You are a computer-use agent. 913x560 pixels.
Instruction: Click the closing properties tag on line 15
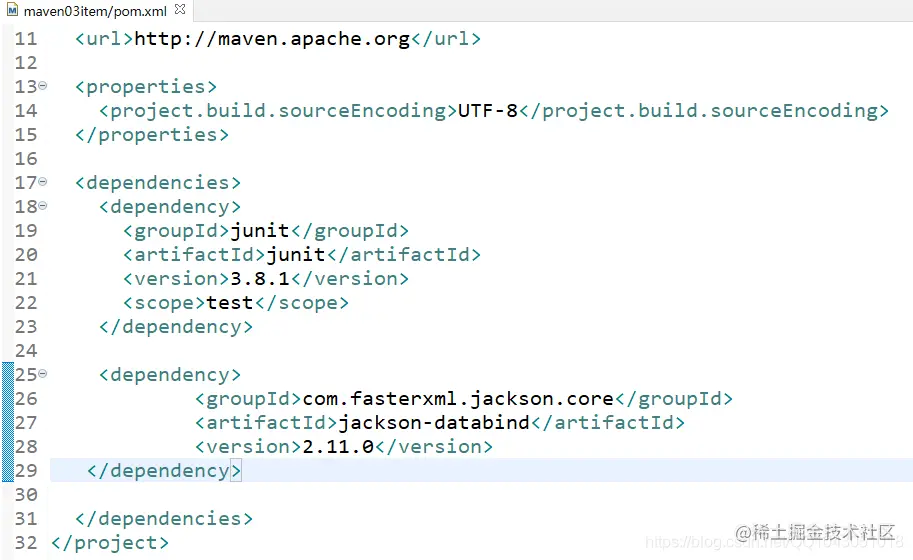(151, 135)
